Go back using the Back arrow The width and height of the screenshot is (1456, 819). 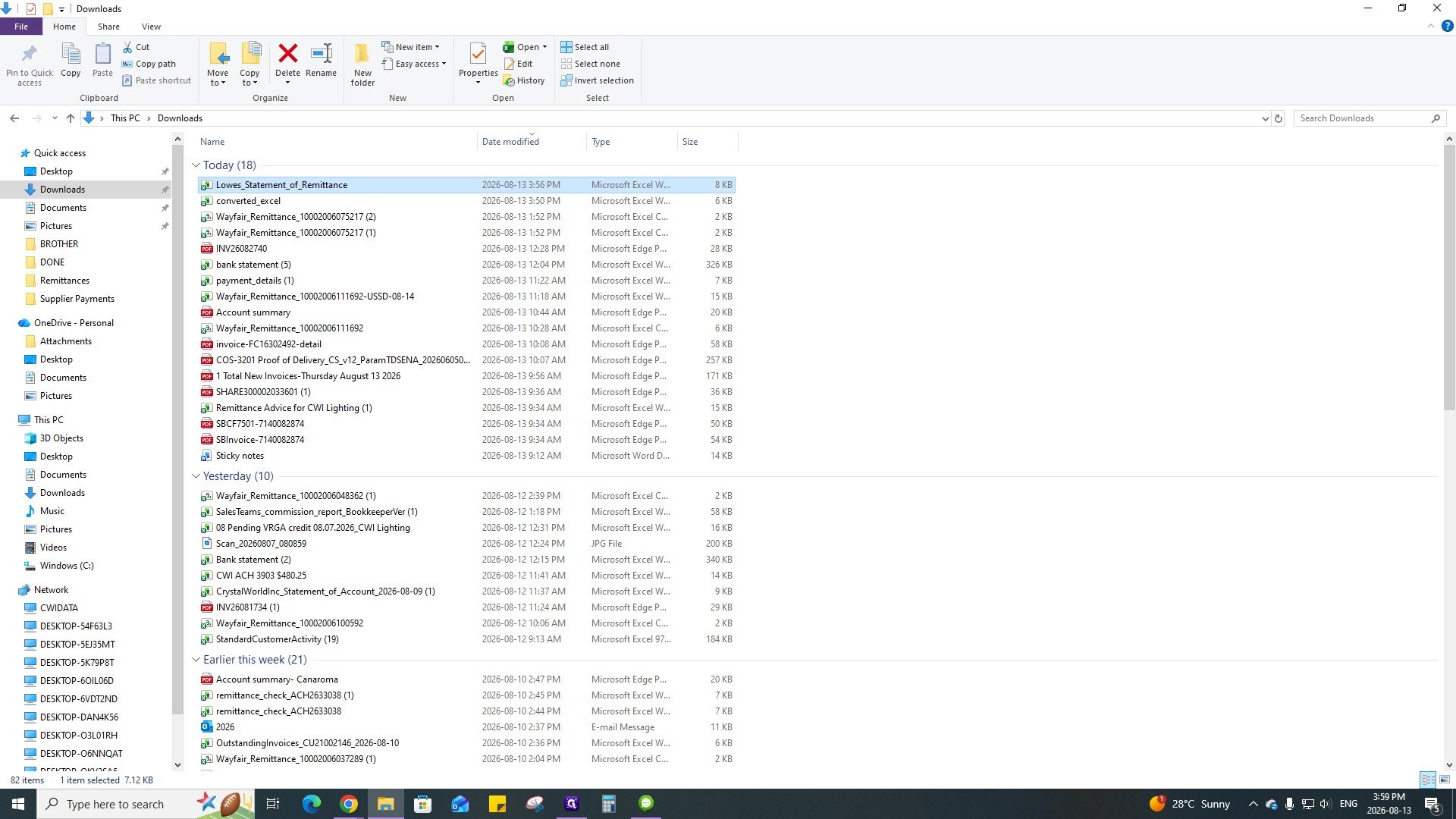(x=14, y=118)
